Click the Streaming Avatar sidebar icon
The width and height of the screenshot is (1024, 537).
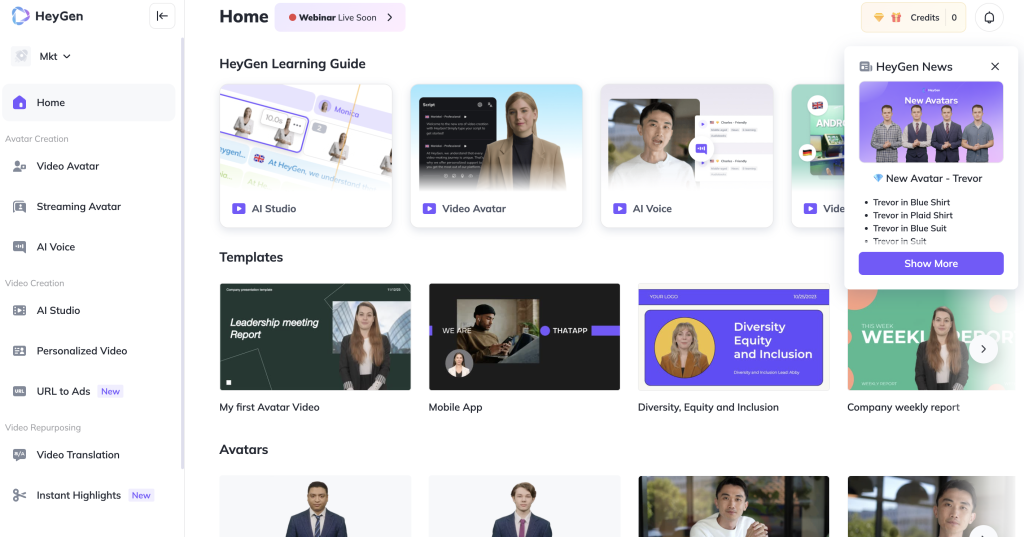[19, 207]
